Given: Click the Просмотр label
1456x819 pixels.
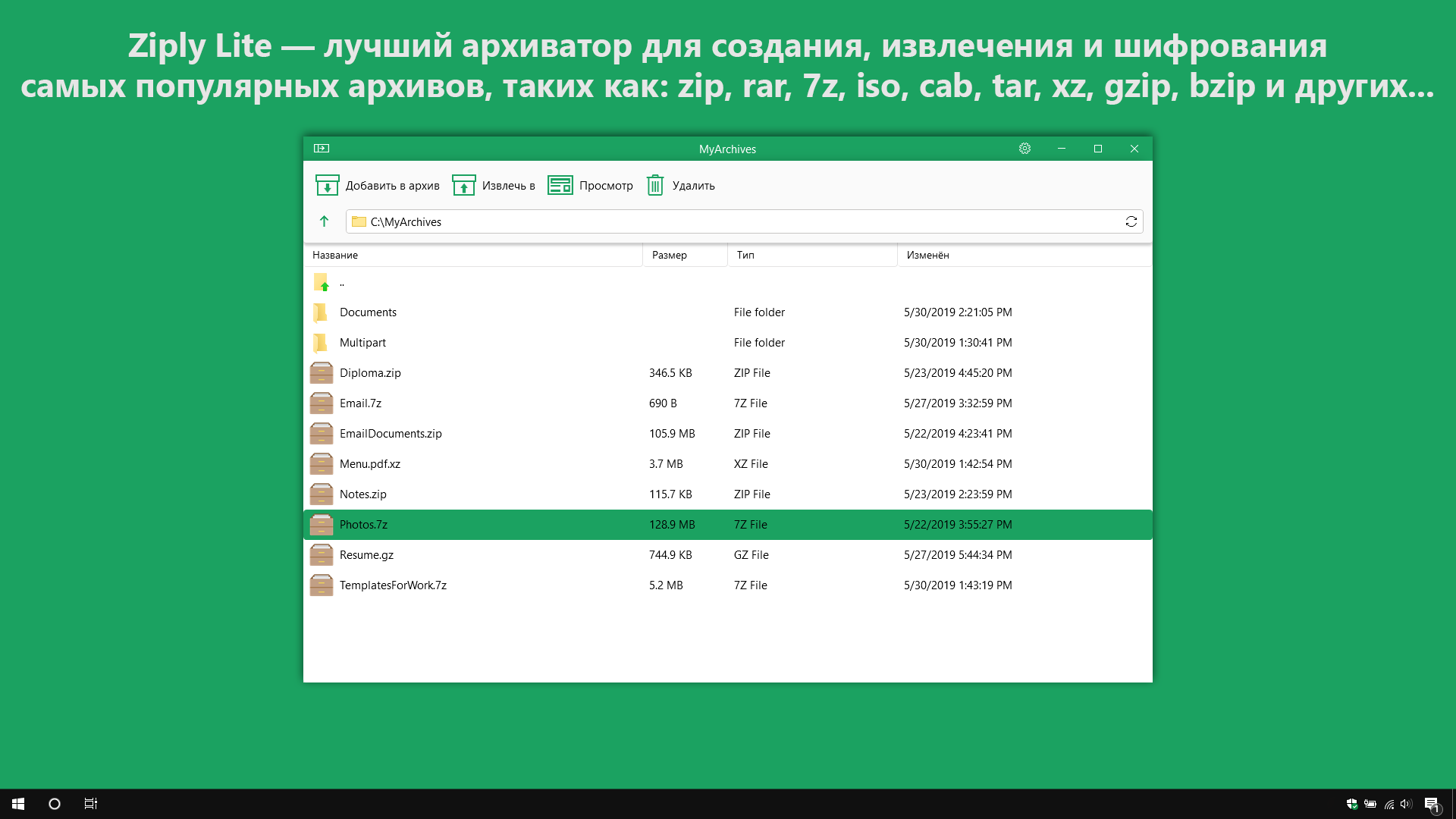Looking at the screenshot, I should (x=606, y=186).
